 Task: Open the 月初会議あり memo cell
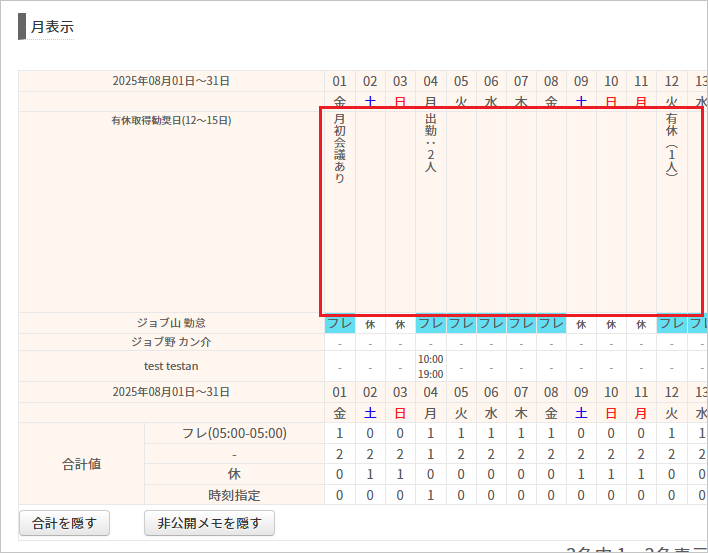pos(340,150)
